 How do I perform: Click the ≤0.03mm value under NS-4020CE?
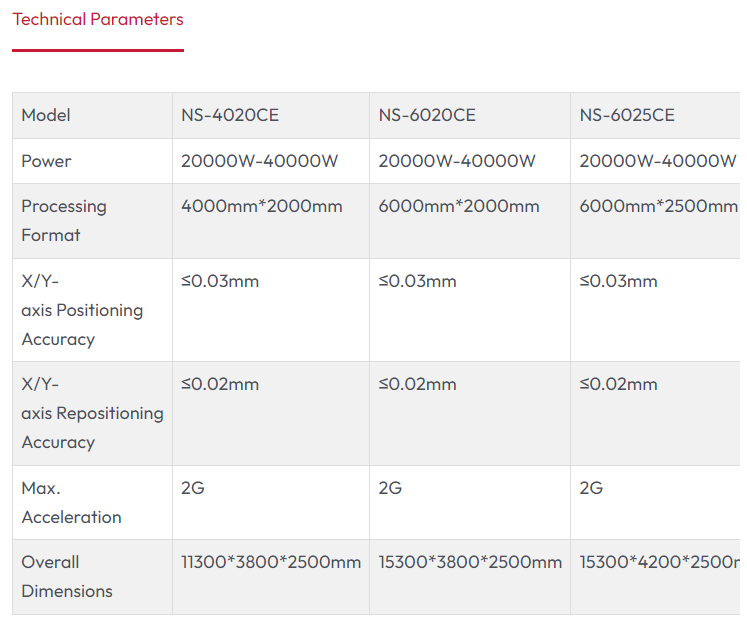(x=220, y=281)
